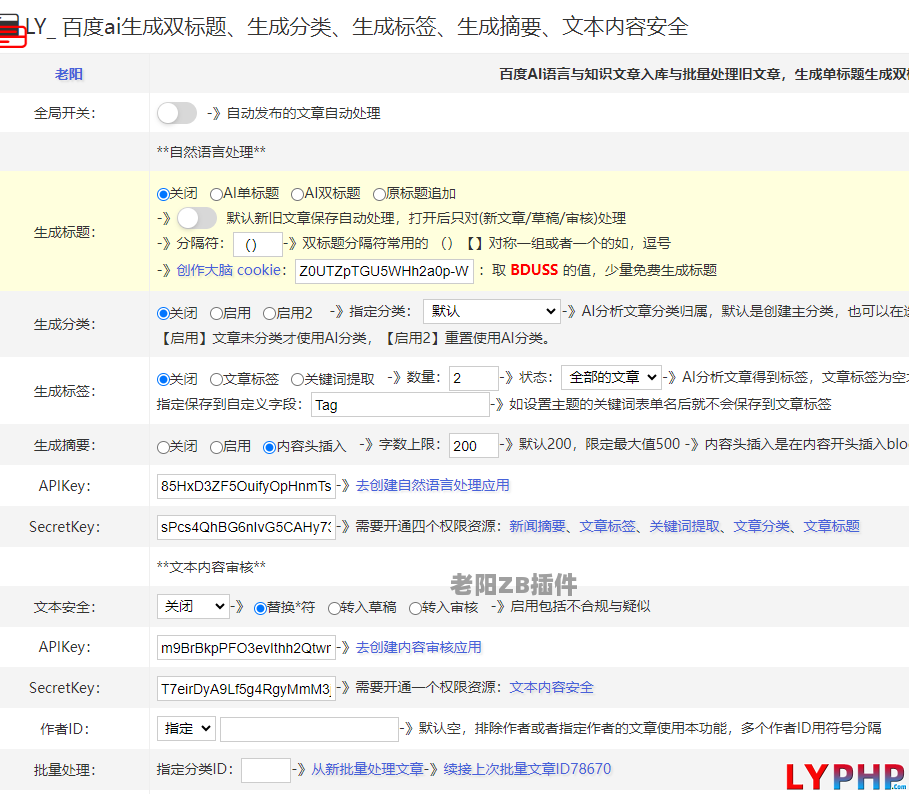Select 关键词提取 radio for 生成标签
This screenshot has width=909, height=794.
(x=297, y=380)
